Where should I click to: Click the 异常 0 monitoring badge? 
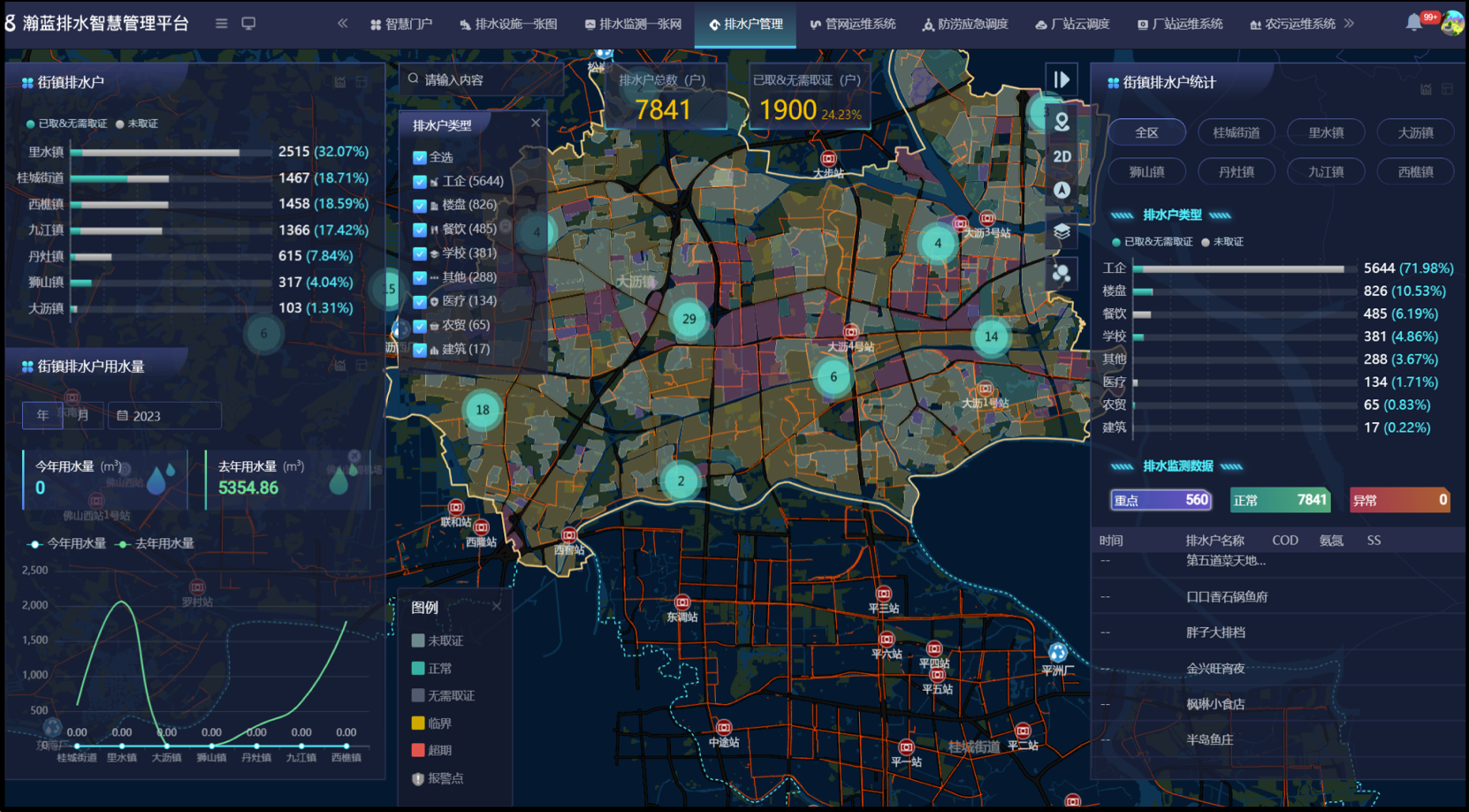point(1400,500)
